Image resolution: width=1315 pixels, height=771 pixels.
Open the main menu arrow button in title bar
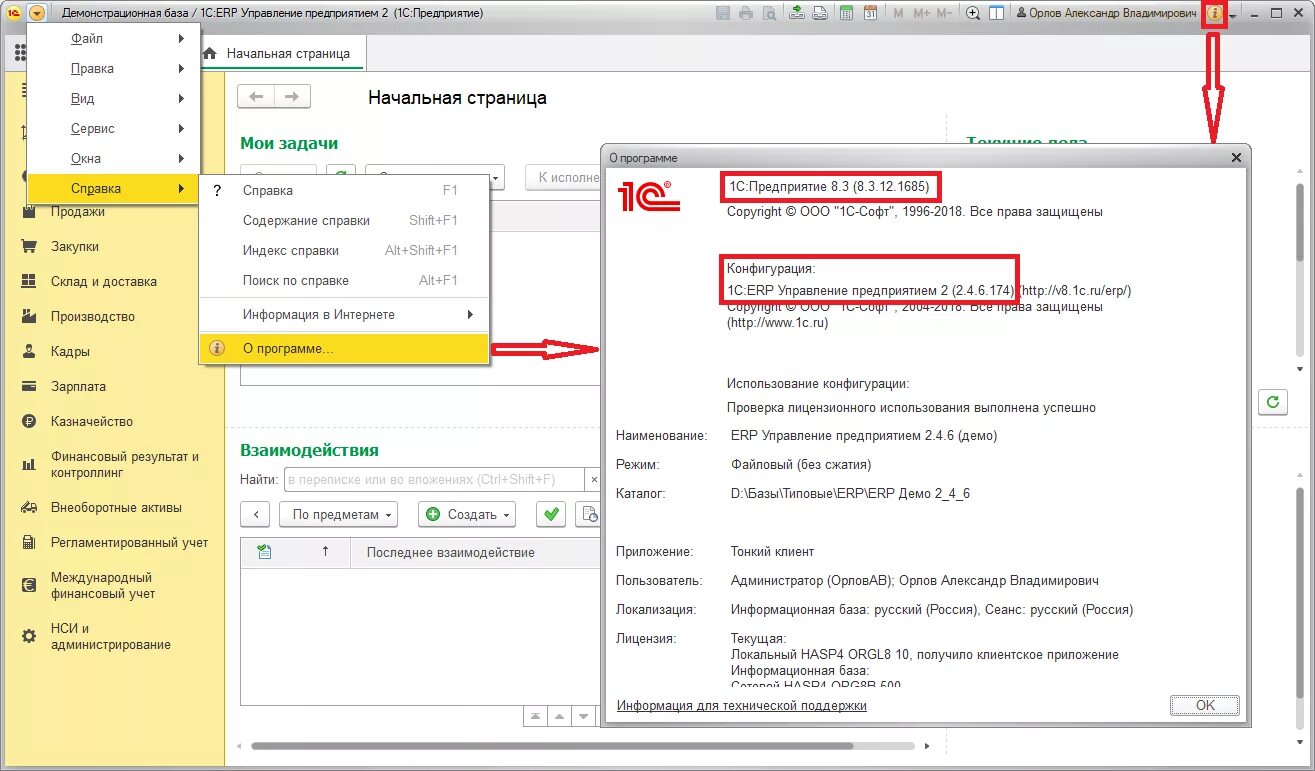click(37, 13)
